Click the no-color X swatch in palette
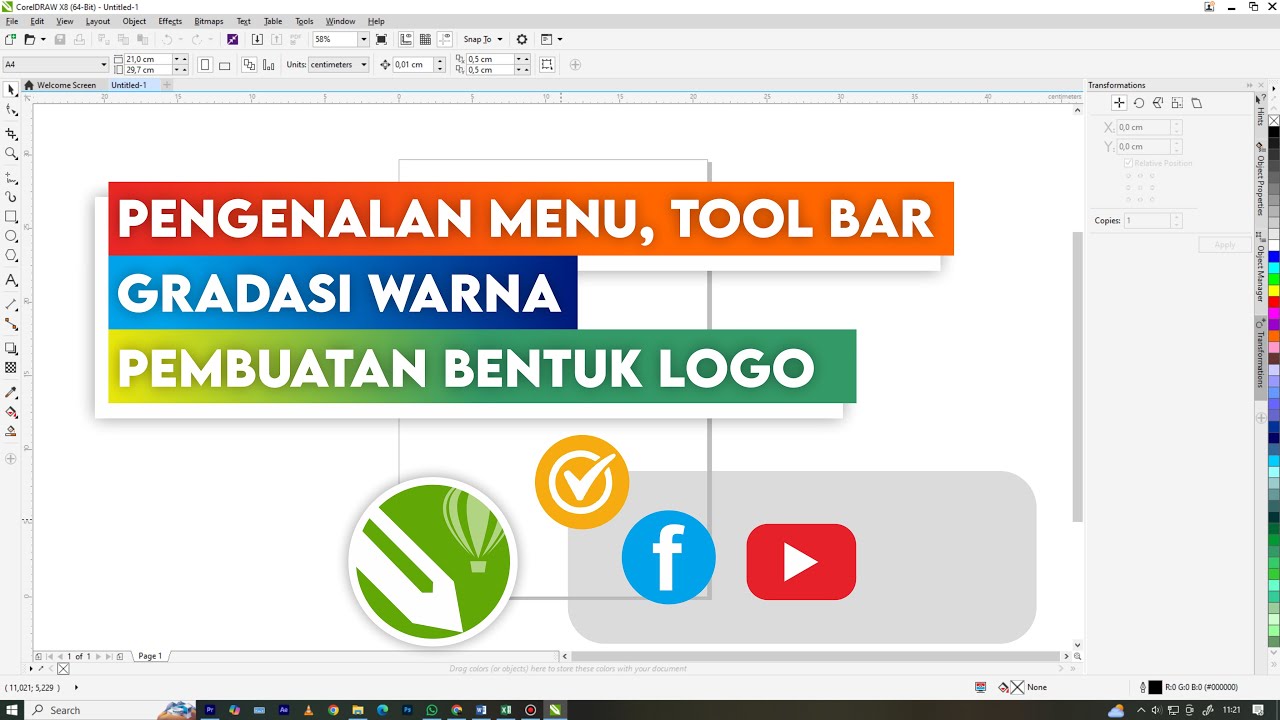Viewport: 1280px width, 720px height. coord(1274,120)
